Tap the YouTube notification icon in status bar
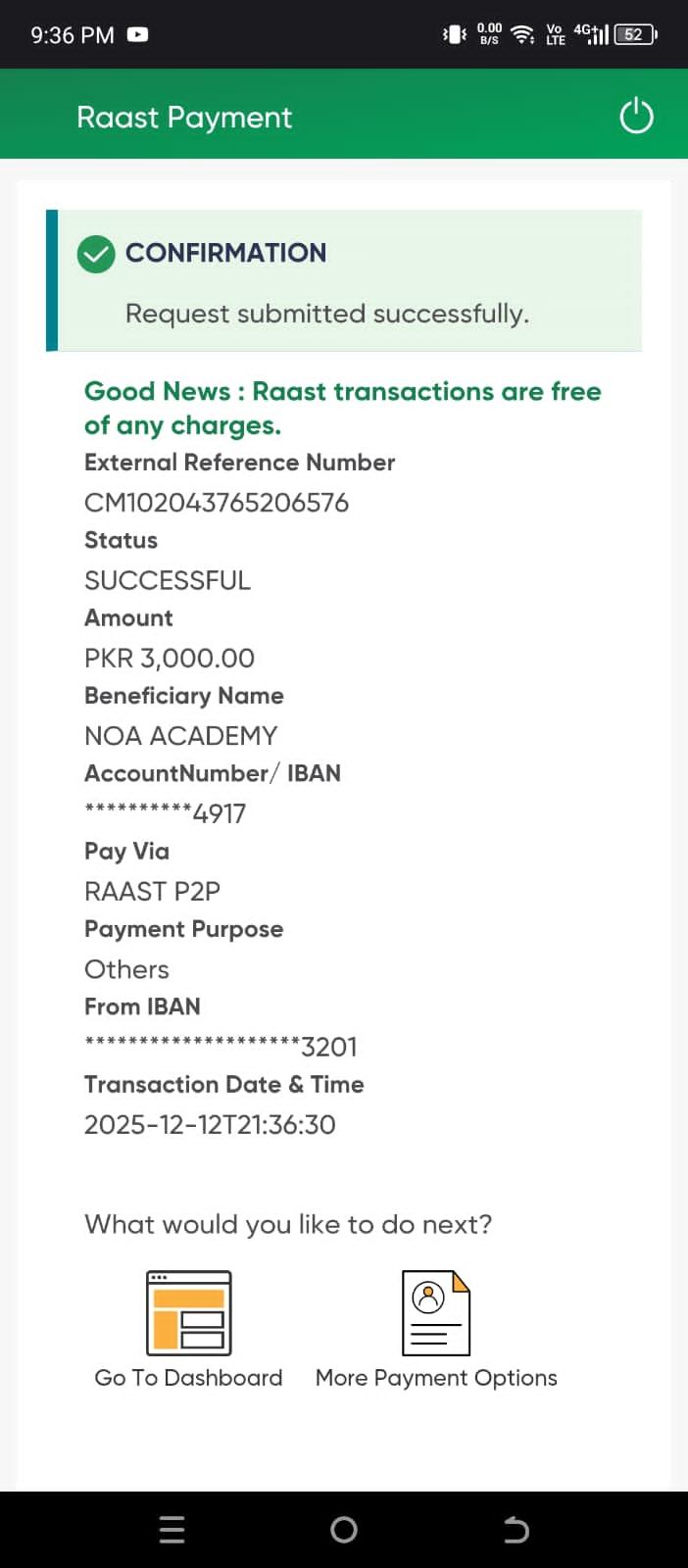Image resolution: width=688 pixels, height=1568 pixels. coord(138,34)
